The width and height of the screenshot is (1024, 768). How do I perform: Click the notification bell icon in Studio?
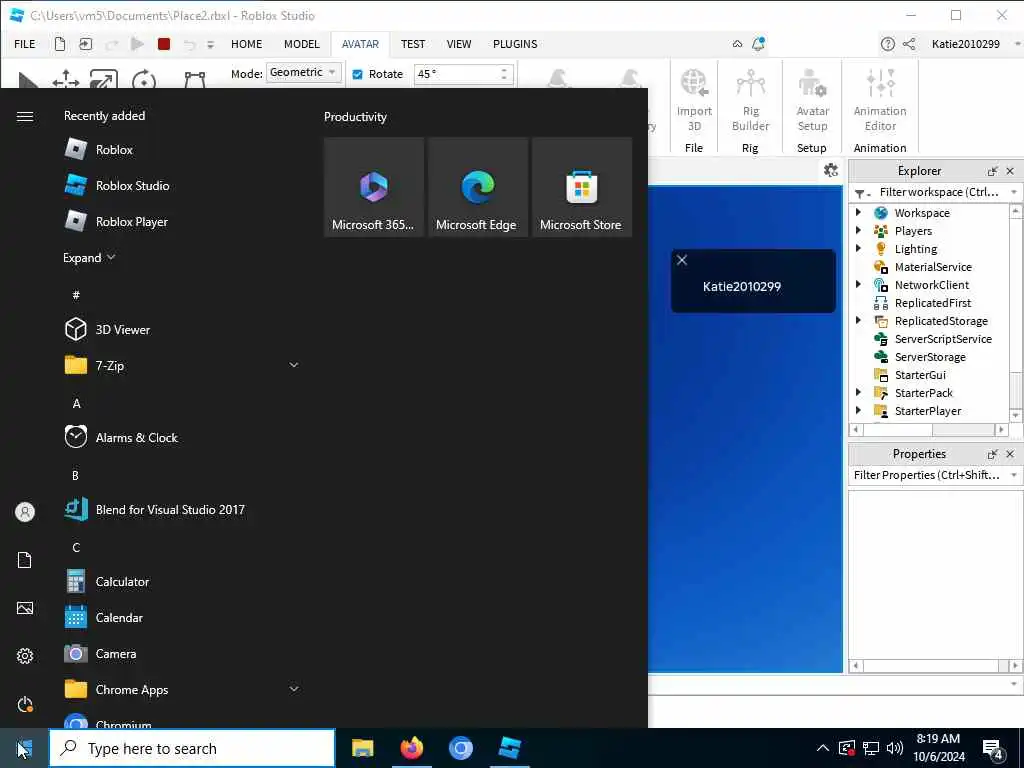point(758,44)
